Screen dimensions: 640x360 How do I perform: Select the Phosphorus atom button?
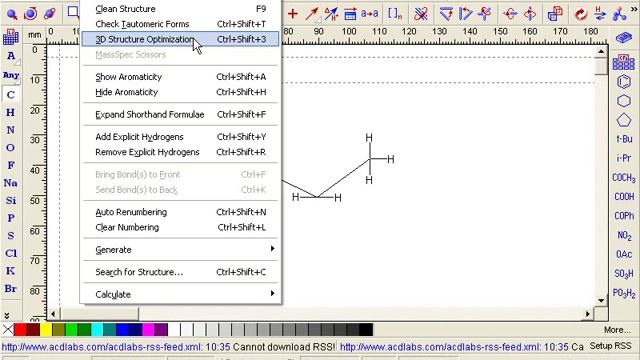coord(11,218)
